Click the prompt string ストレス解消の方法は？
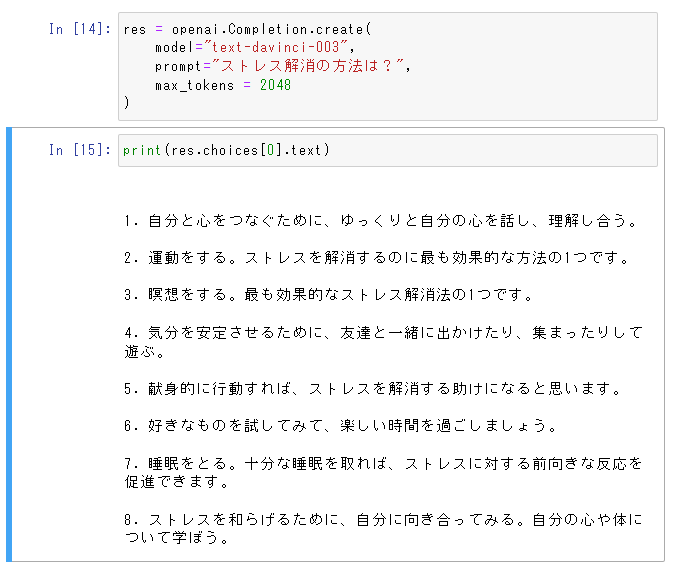The height and width of the screenshot is (569, 675). 307,66
